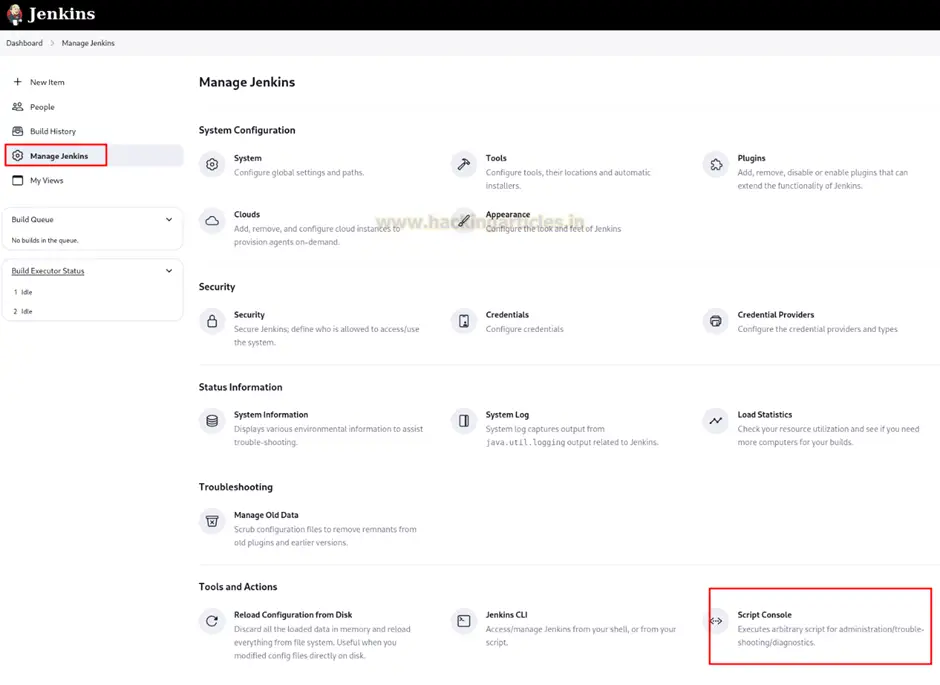Go to Dashboard in the breadcrumb

(x=25, y=43)
